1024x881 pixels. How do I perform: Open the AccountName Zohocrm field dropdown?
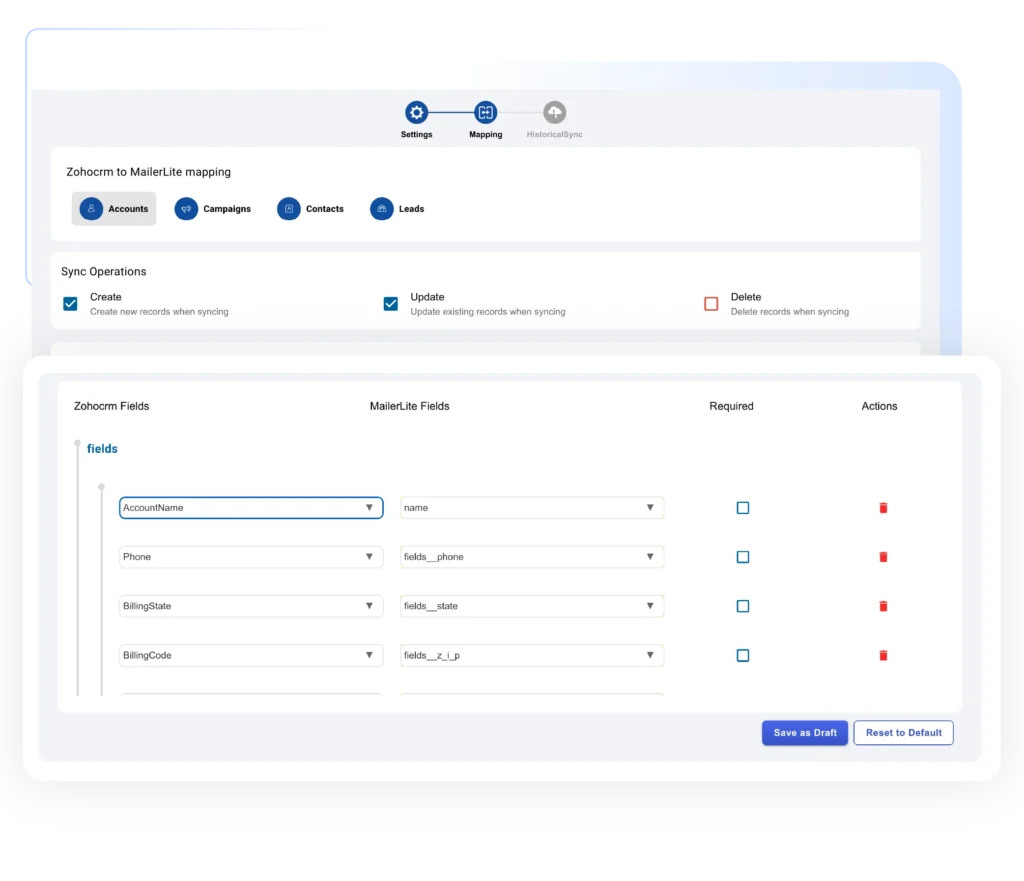click(x=250, y=508)
